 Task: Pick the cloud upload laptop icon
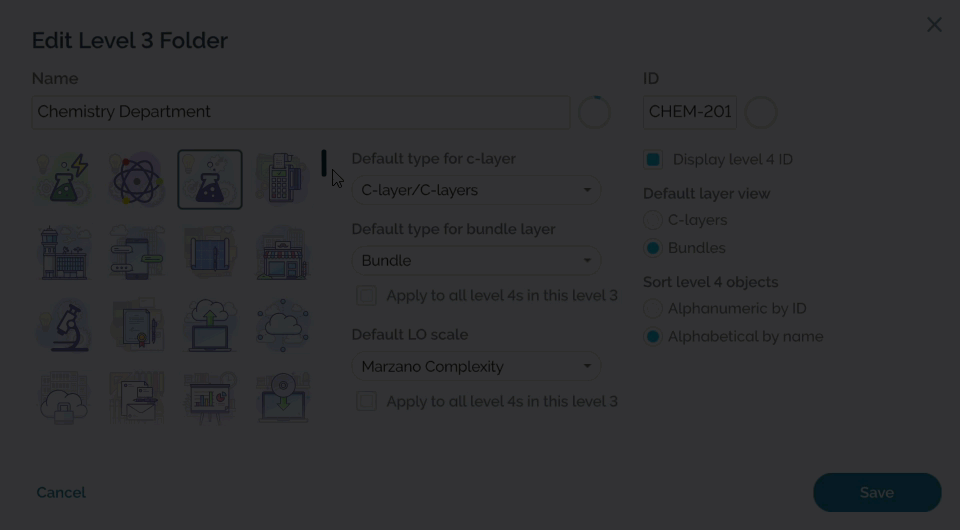pos(210,325)
